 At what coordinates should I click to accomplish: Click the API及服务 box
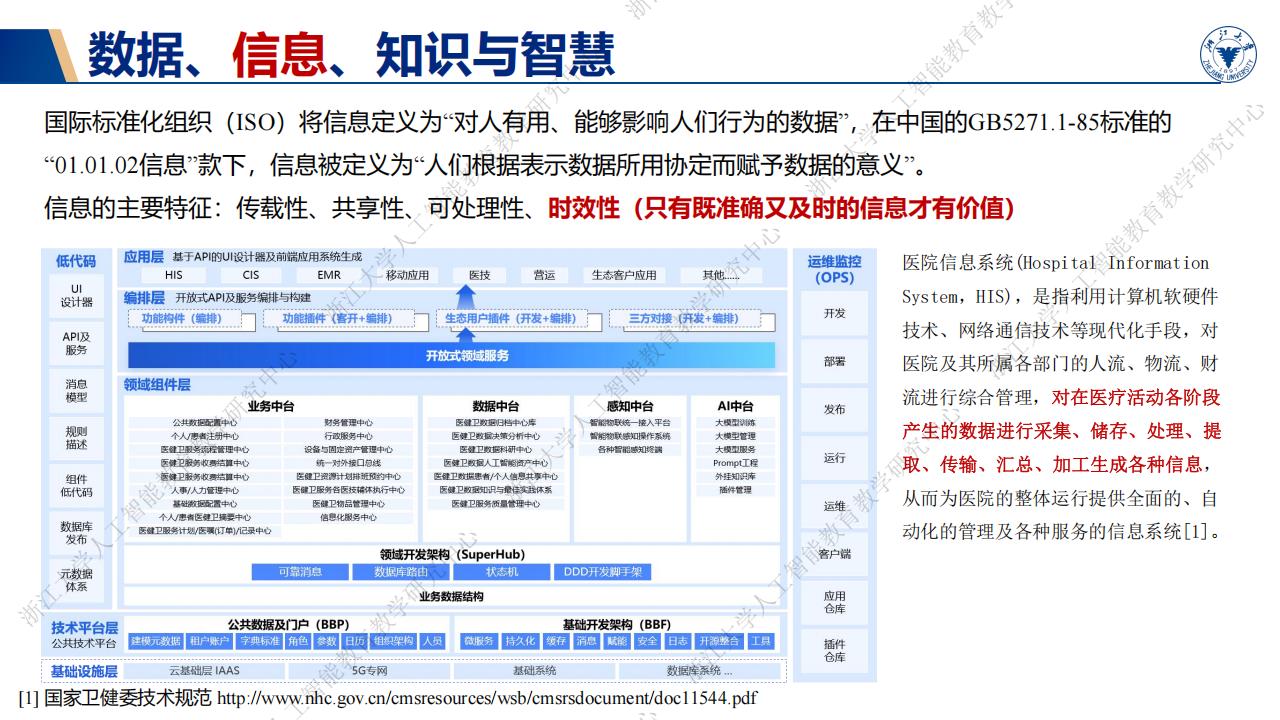tap(76, 343)
